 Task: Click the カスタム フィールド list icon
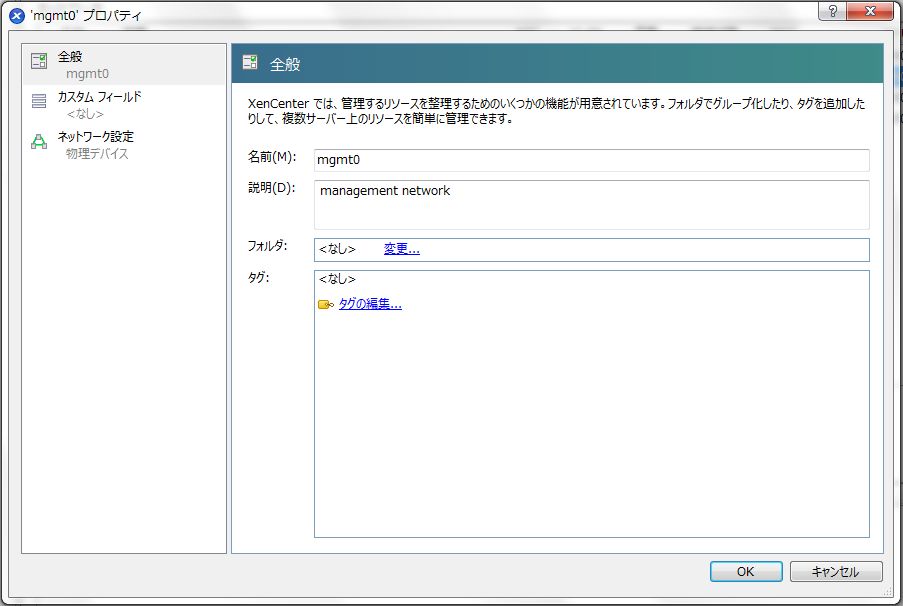click(39, 101)
